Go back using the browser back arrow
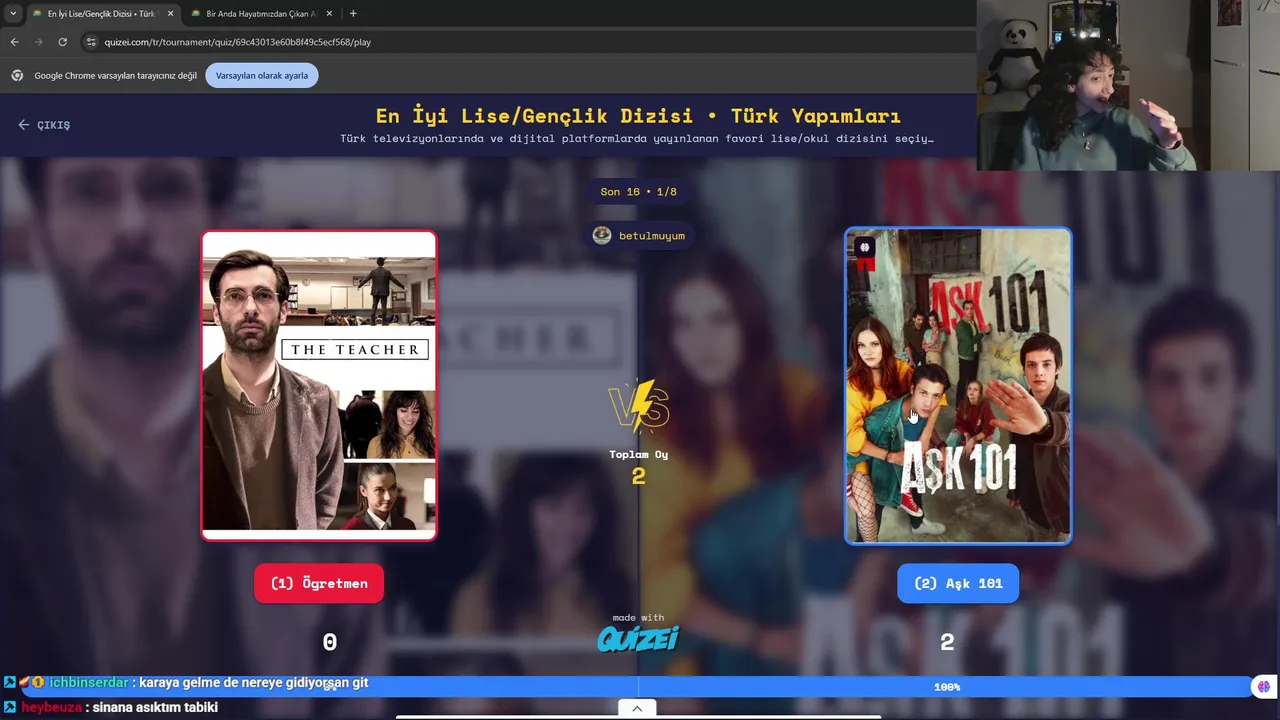Screen dimensions: 1280x720 (14, 42)
